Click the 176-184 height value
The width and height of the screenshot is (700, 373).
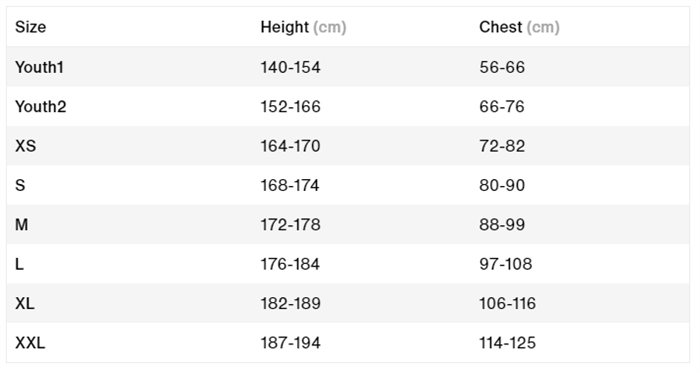290,264
